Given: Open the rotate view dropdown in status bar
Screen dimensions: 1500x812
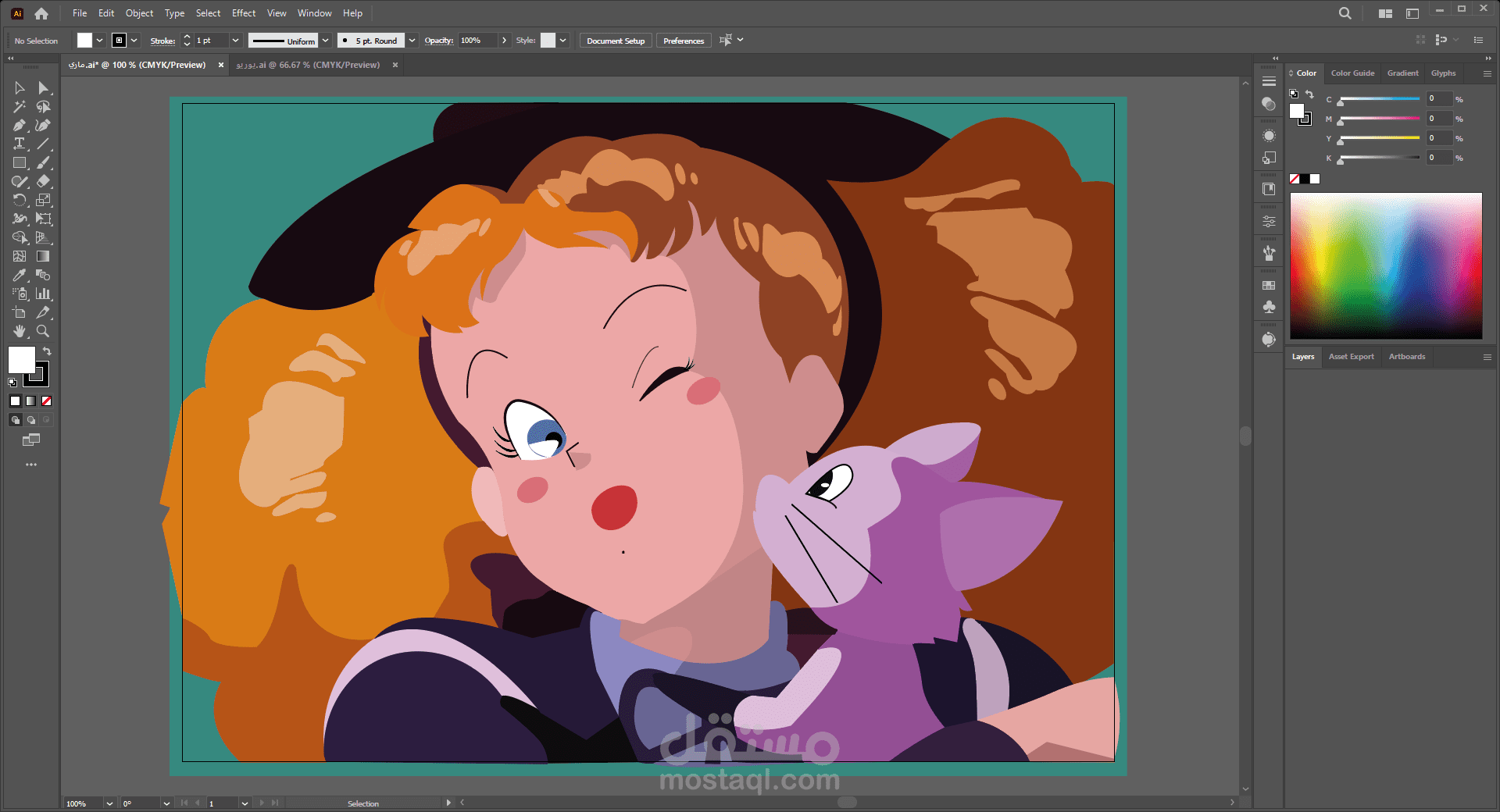Looking at the screenshot, I should (x=166, y=803).
